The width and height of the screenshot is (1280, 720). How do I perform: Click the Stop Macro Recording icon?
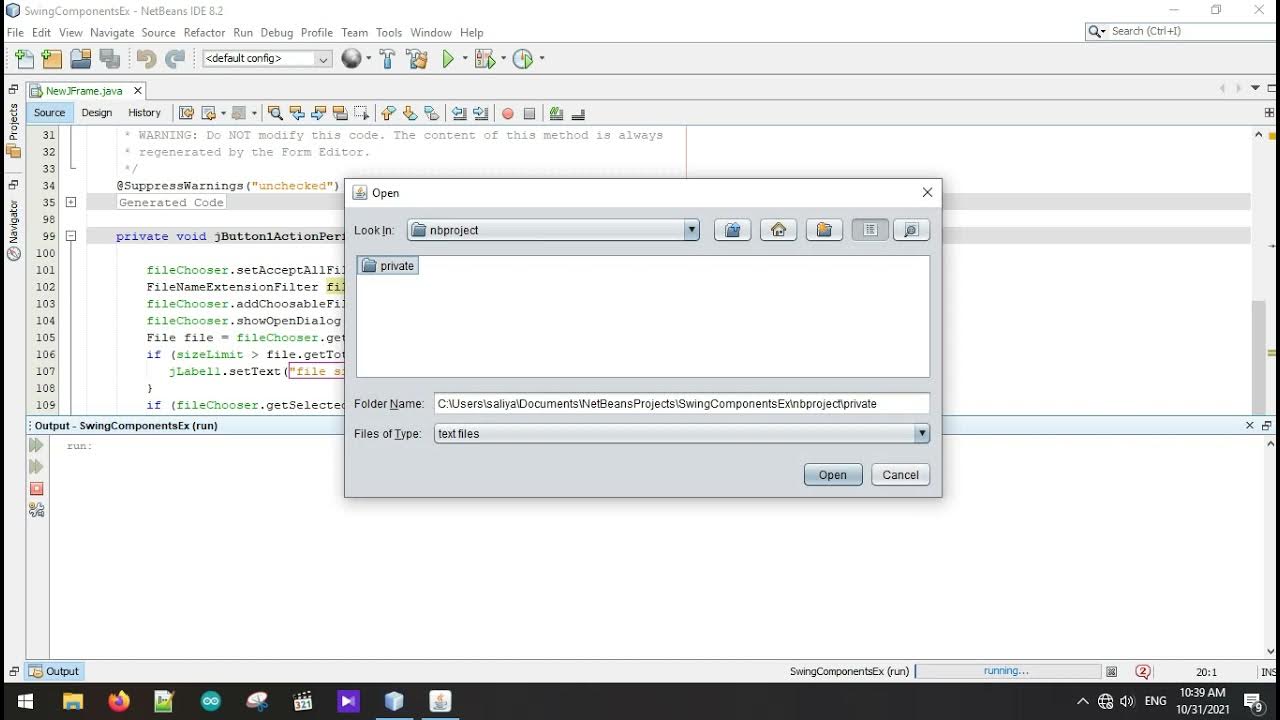coord(530,113)
